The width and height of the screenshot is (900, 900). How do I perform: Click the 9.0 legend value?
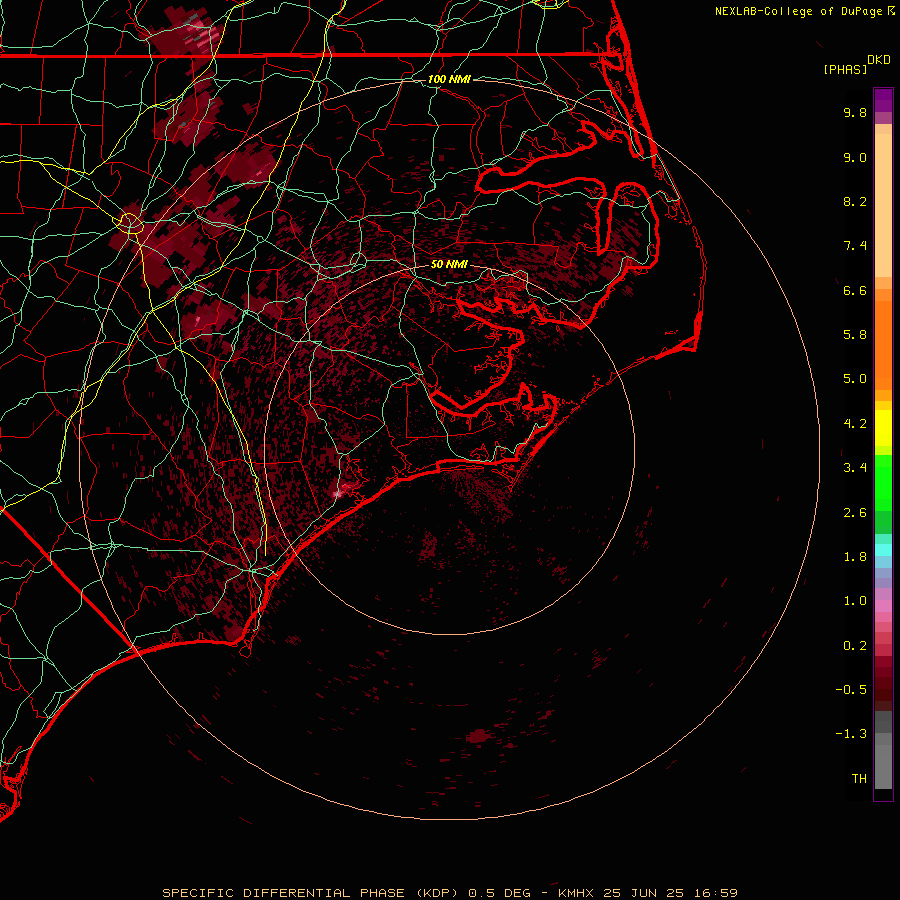[x=855, y=157]
